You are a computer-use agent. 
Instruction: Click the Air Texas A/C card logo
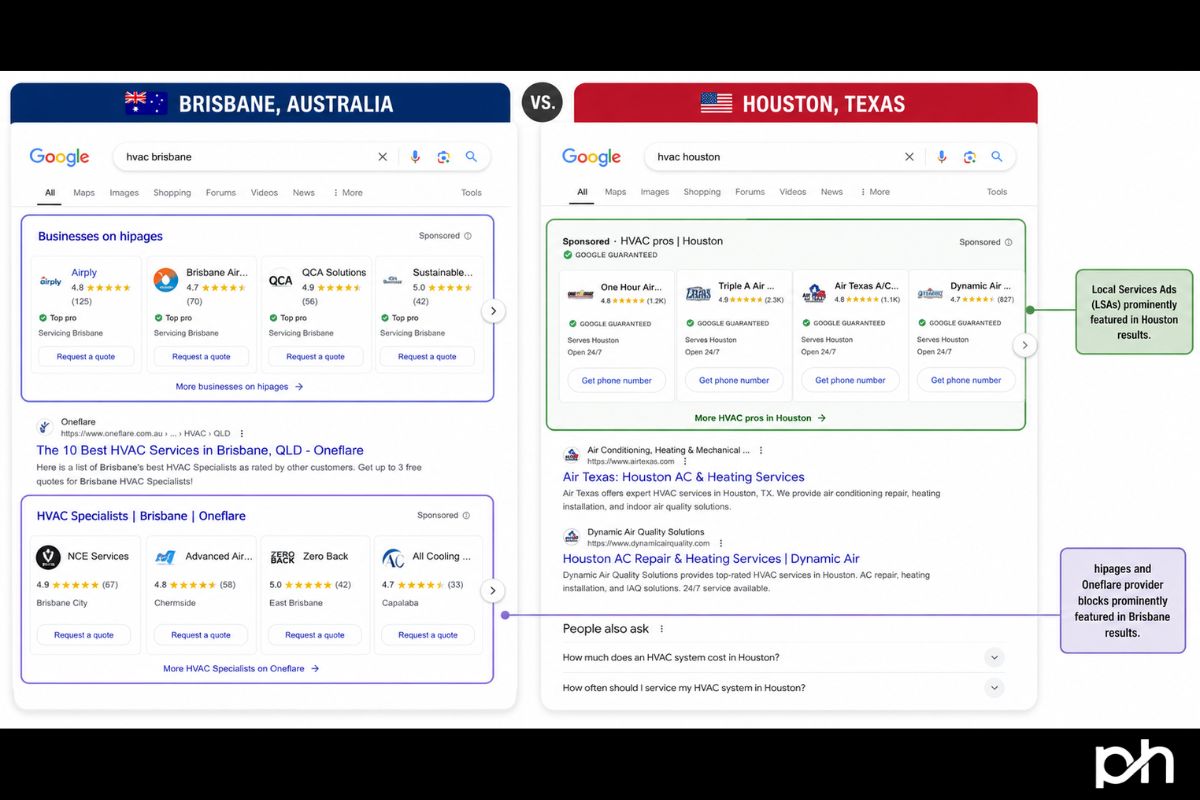813,294
